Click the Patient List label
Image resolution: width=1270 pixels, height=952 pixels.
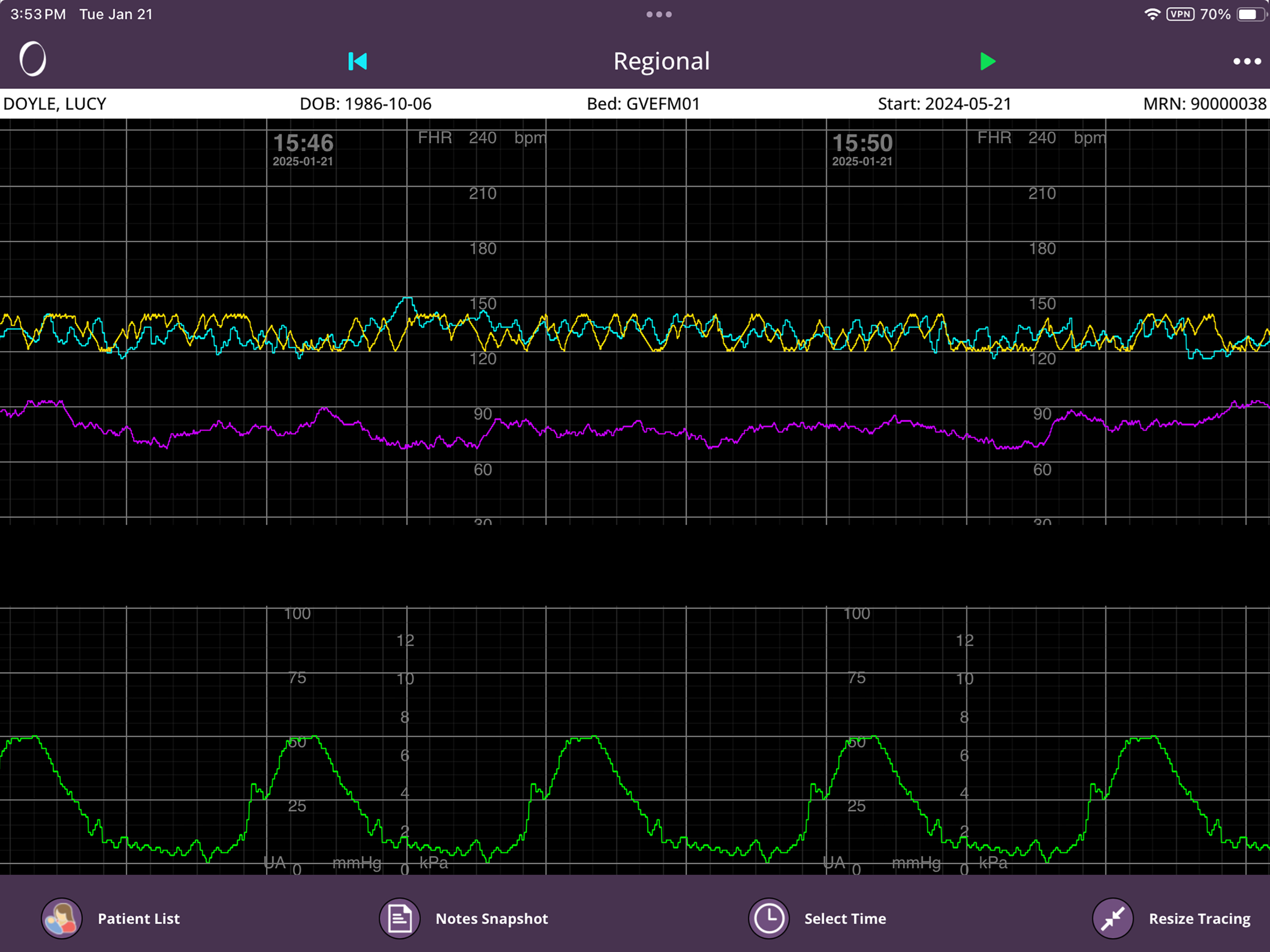[139, 919]
